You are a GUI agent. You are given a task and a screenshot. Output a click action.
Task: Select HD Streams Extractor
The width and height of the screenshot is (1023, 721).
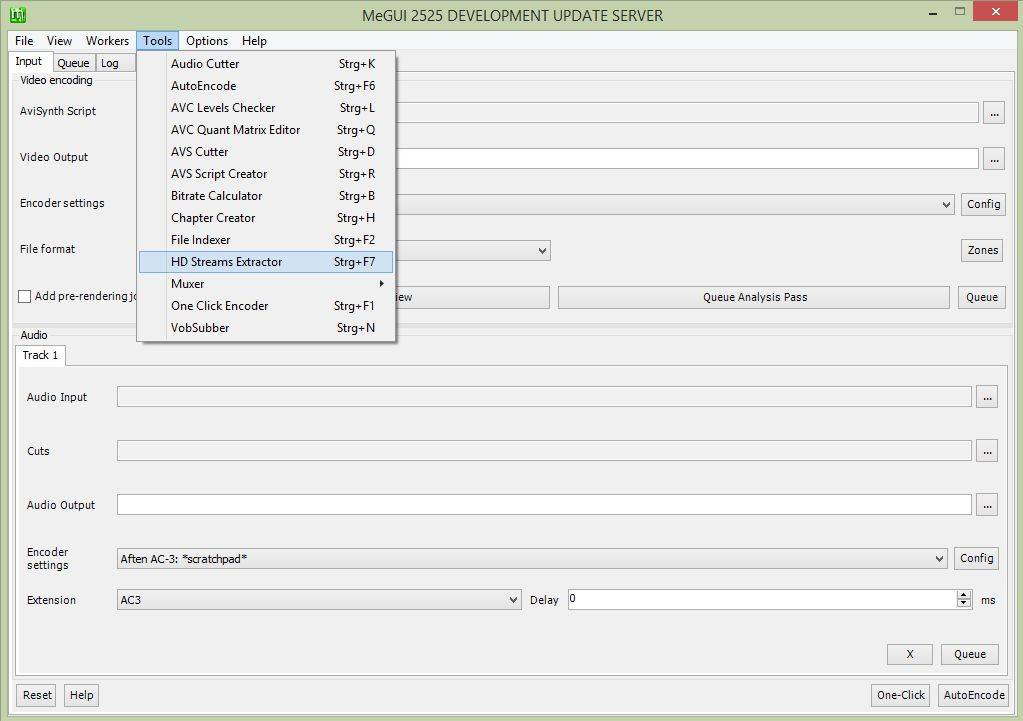tap(266, 262)
